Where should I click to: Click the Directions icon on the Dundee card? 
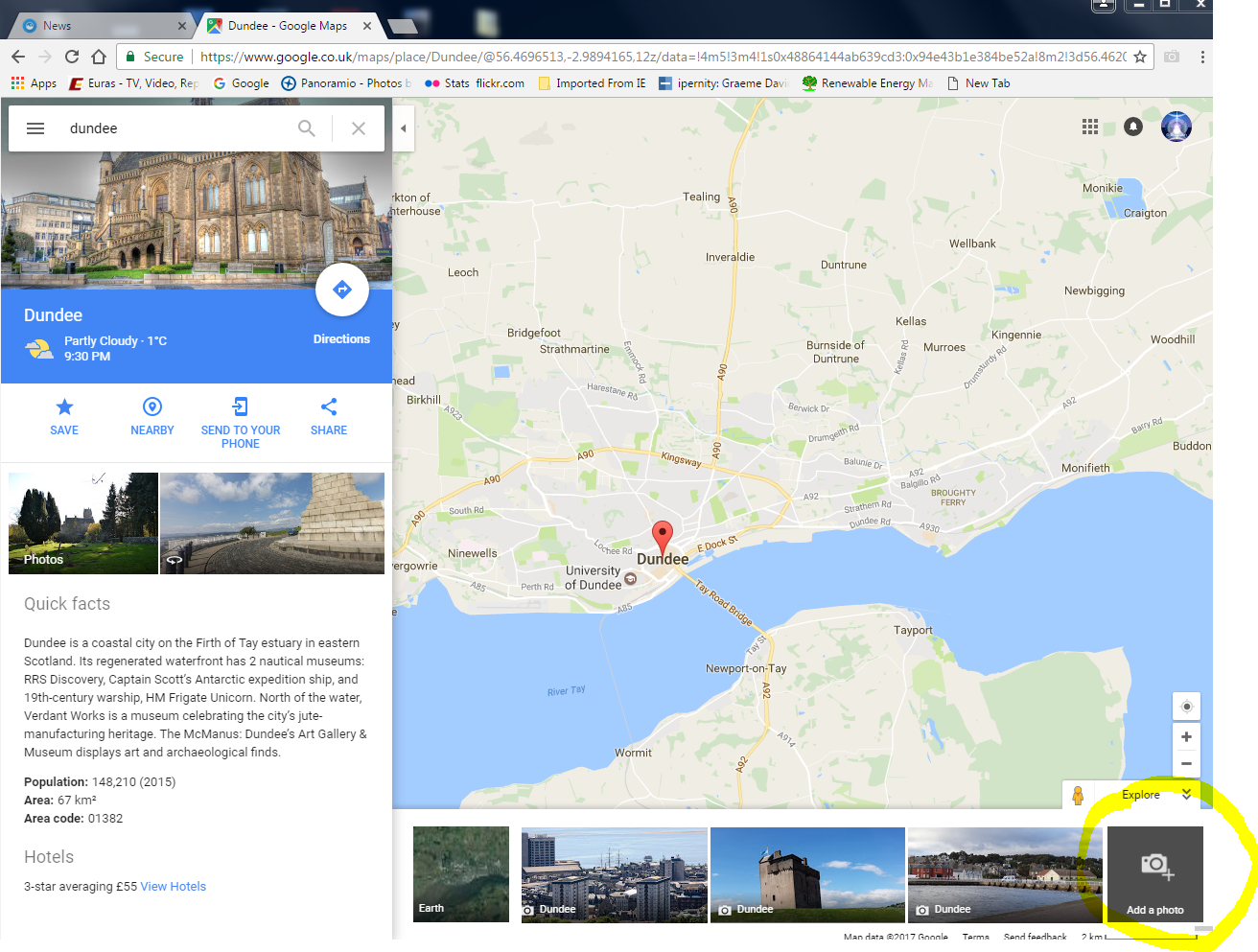point(342,289)
